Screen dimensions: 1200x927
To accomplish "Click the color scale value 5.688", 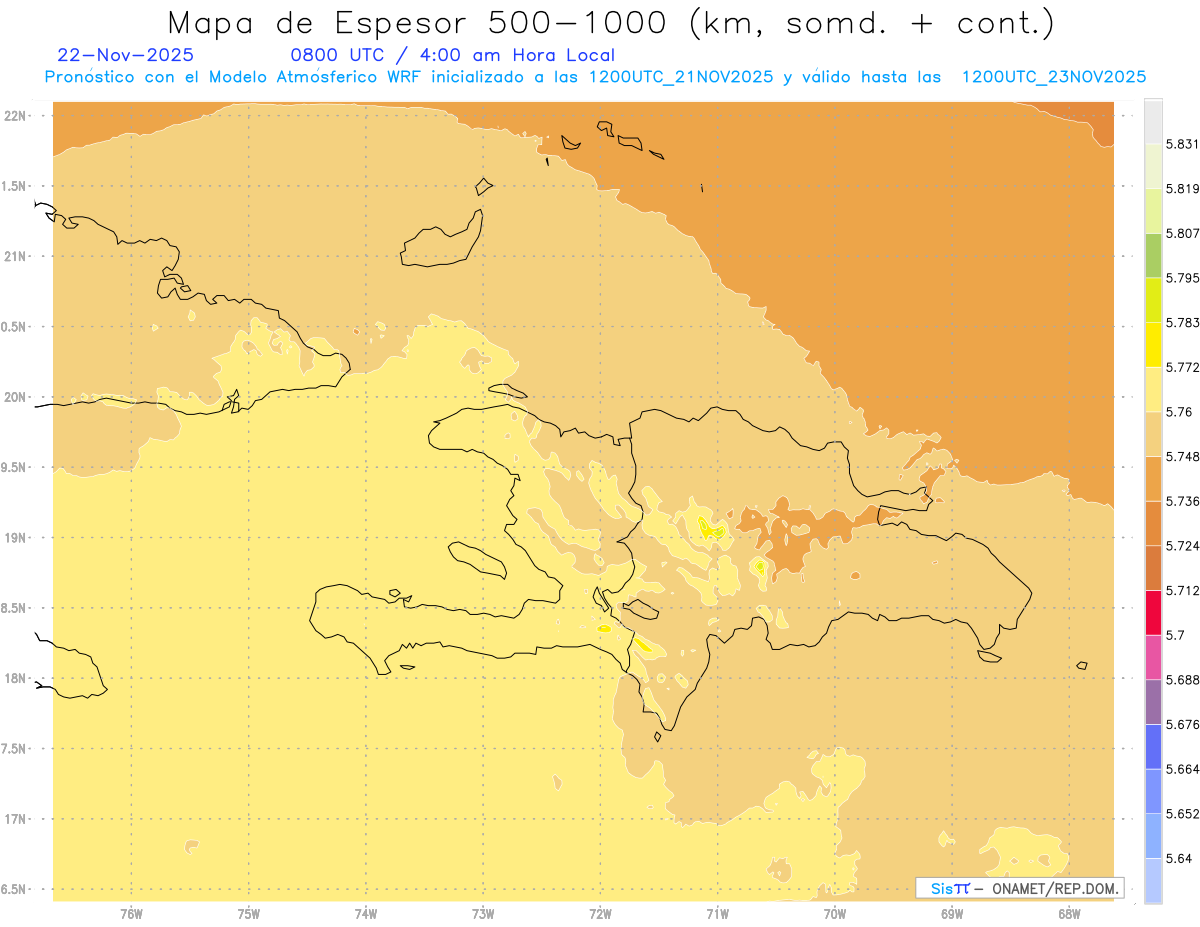I will pyautogui.click(x=1182, y=680).
